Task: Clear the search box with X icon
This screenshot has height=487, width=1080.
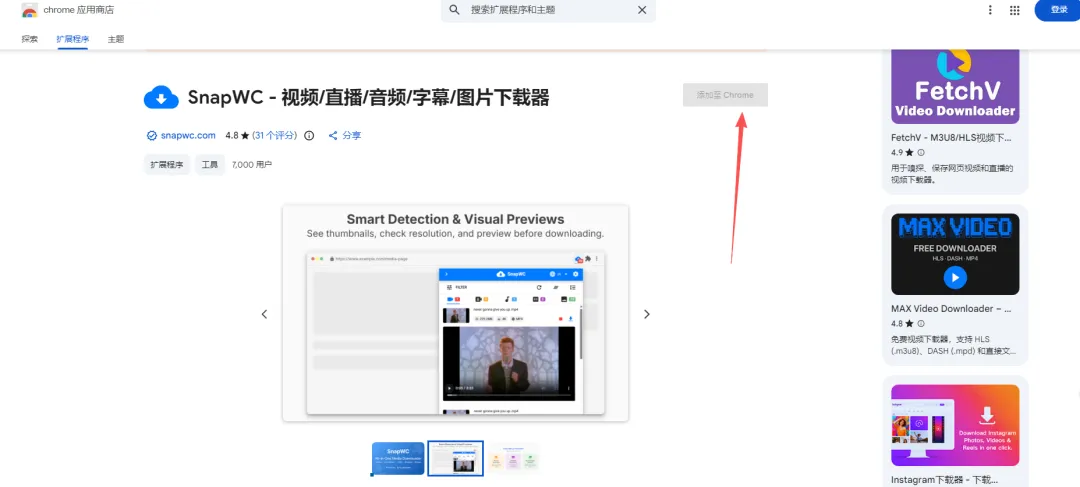Action: click(x=642, y=10)
